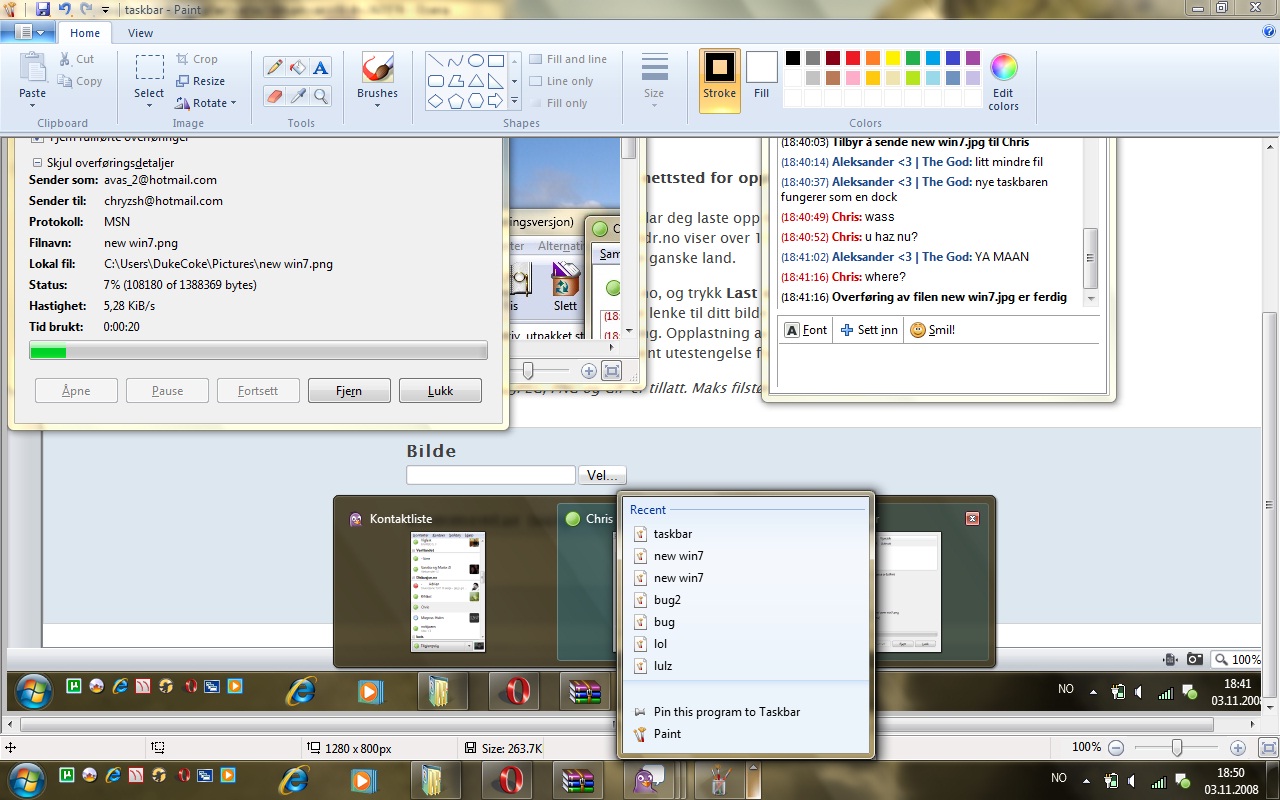This screenshot has width=1280, height=800.
Task: Activate the rectangular Select tool icon
Action: (149, 68)
